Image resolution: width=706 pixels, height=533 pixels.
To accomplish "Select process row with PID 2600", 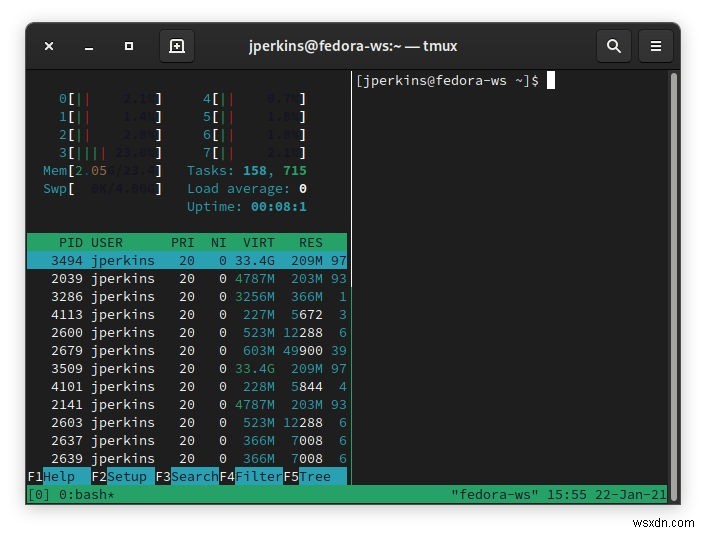I will [x=187, y=333].
